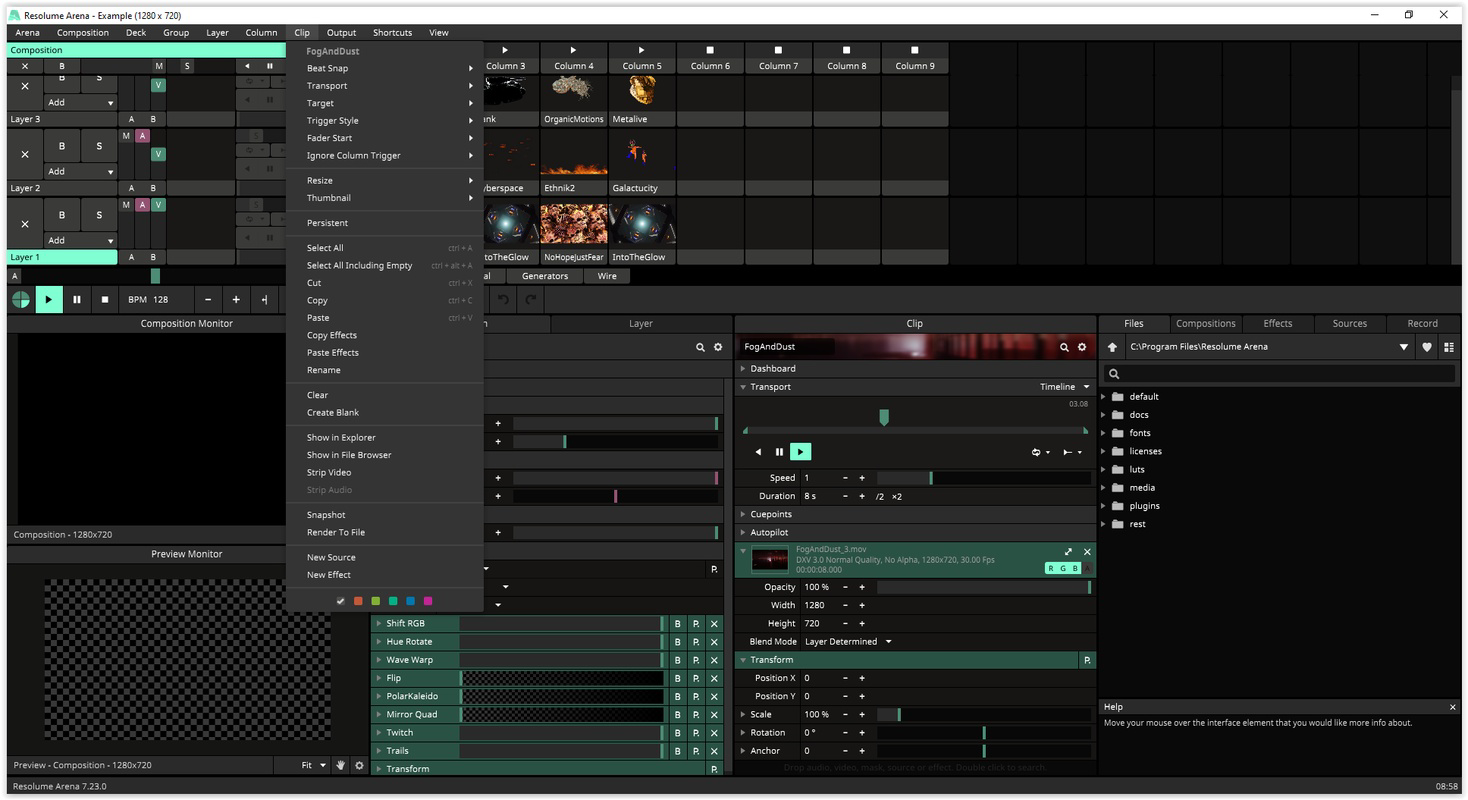The width and height of the screenshot is (1468, 800).
Task: Click the search icon in Clip panel
Action: (1064, 347)
